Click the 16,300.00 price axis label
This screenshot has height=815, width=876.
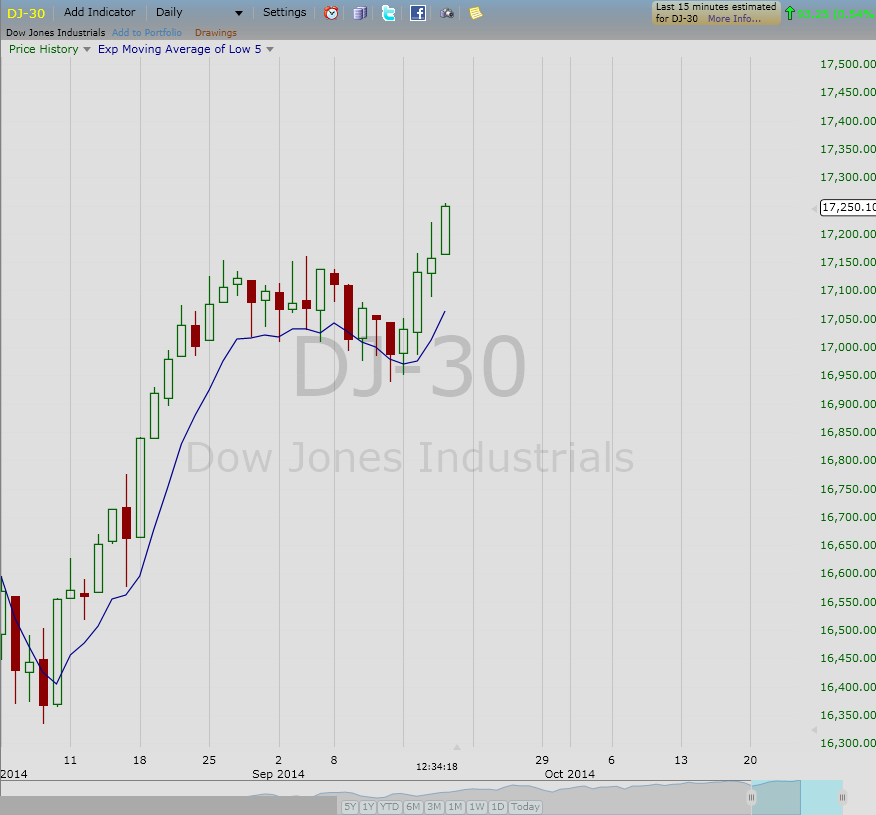(x=848, y=743)
